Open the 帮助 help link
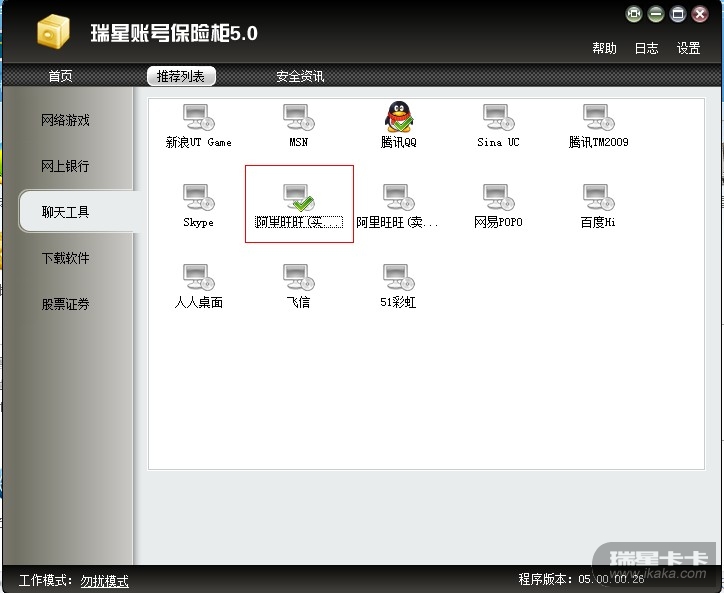Image resolution: width=724 pixels, height=593 pixels. [x=604, y=48]
